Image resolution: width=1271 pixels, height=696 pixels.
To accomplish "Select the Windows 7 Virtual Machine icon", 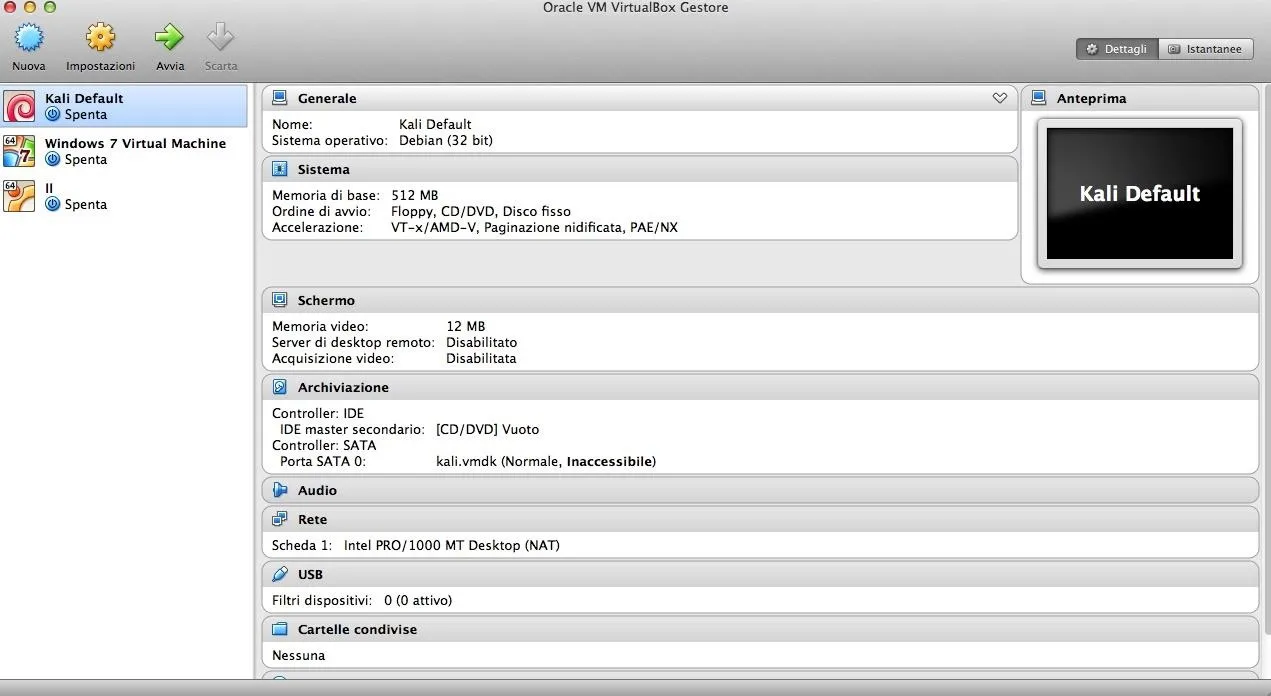I will click(x=20, y=151).
